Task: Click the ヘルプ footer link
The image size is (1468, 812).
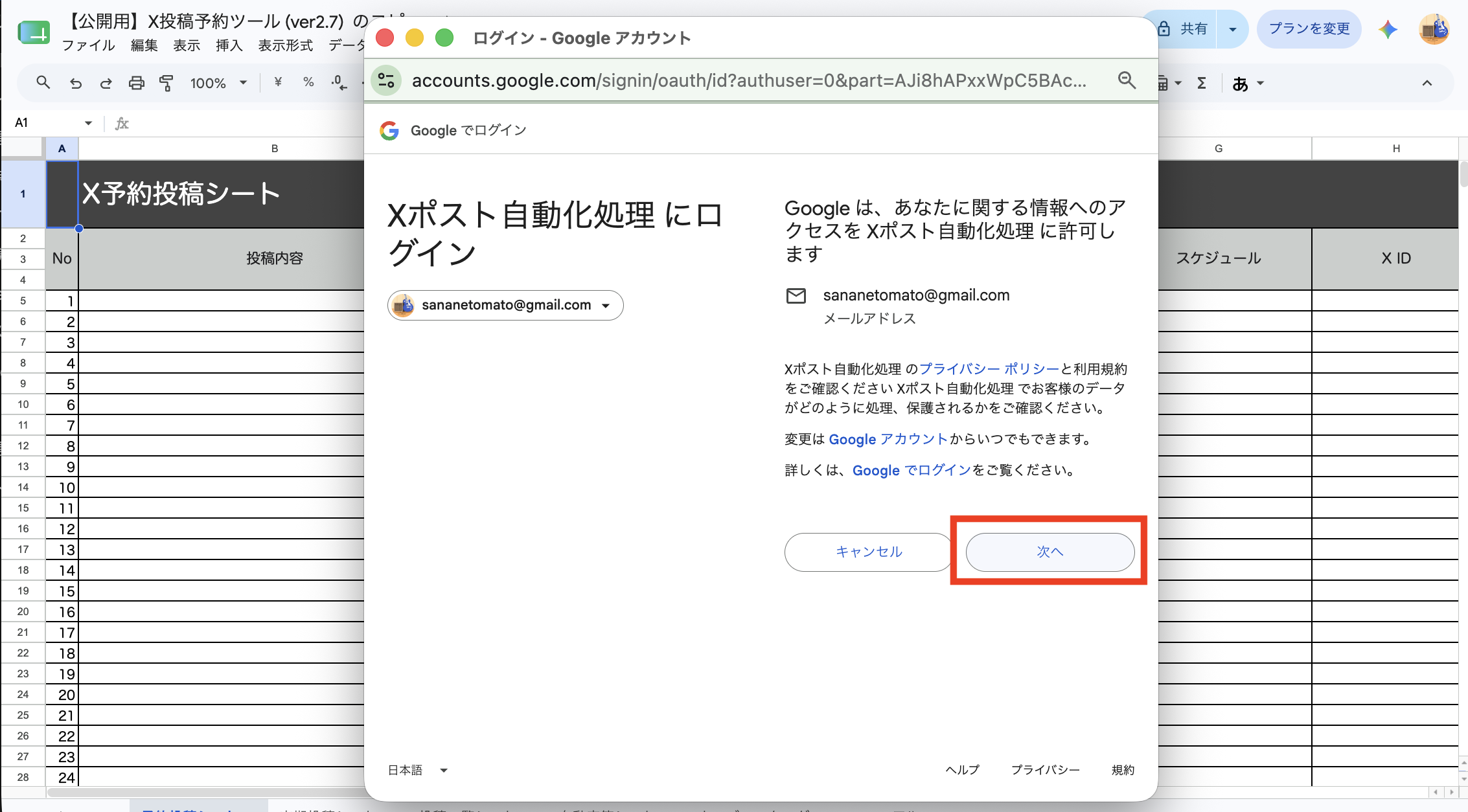Action: pos(963,770)
